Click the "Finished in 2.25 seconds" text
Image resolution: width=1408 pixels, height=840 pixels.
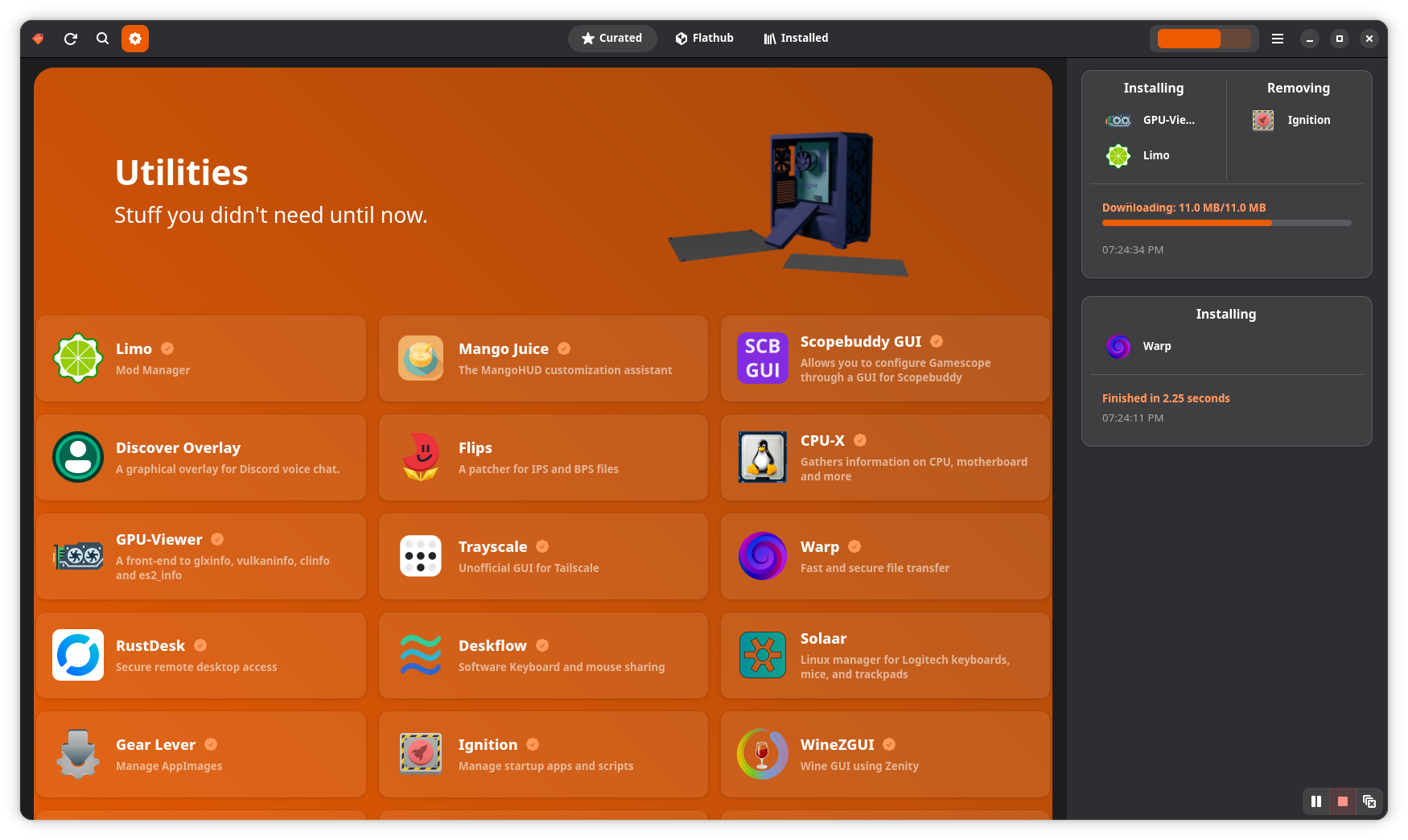(x=1166, y=398)
